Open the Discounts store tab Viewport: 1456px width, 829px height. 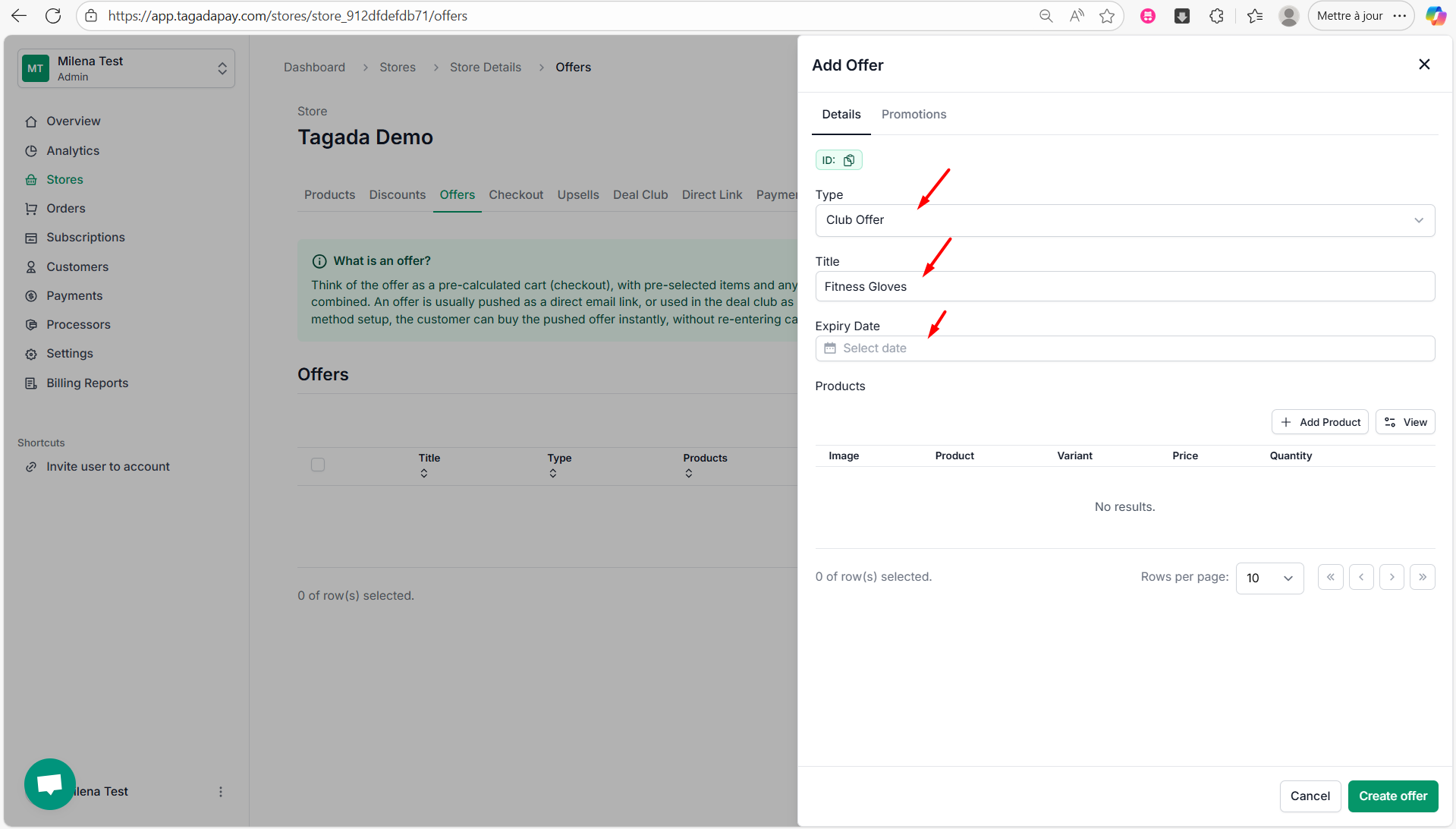(397, 195)
